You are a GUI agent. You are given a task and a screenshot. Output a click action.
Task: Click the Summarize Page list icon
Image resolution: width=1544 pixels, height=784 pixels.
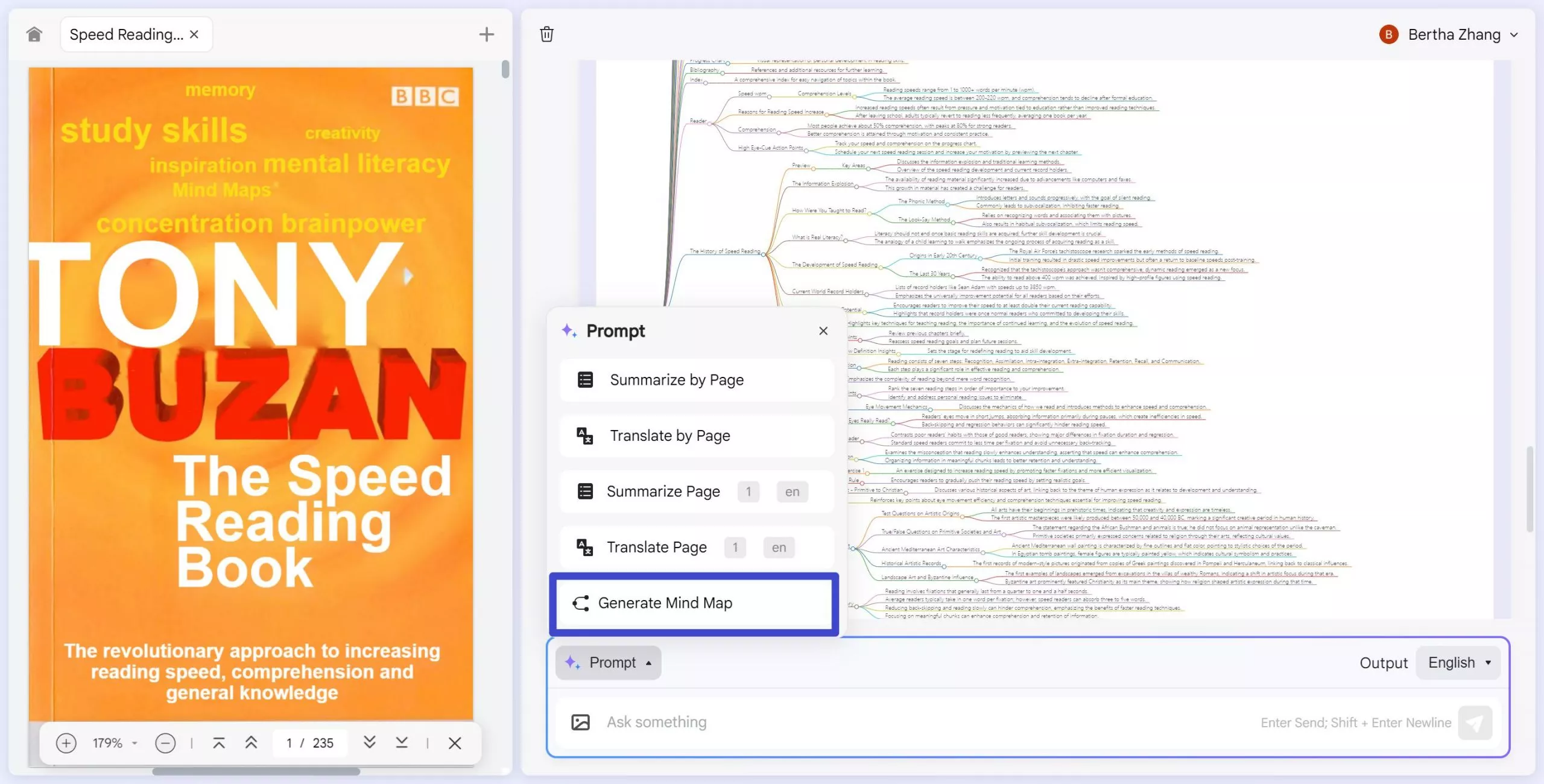[x=585, y=492]
